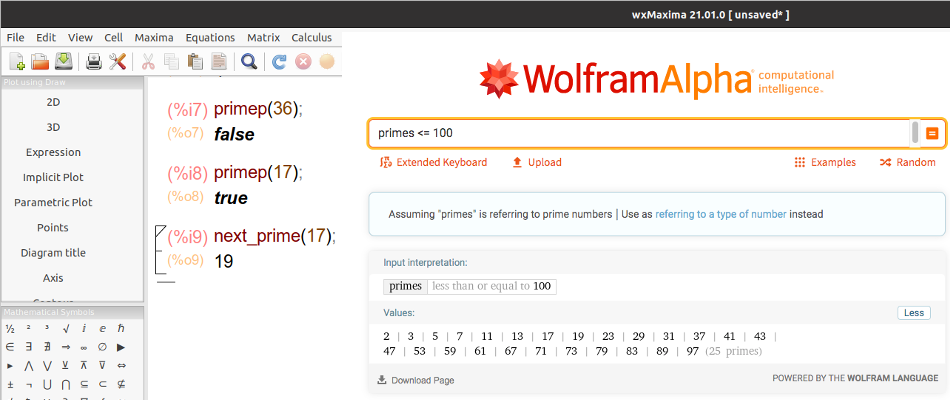The height and width of the screenshot is (400, 950).
Task: Insert the logical AND symbol ∧
Action: (28, 366)
